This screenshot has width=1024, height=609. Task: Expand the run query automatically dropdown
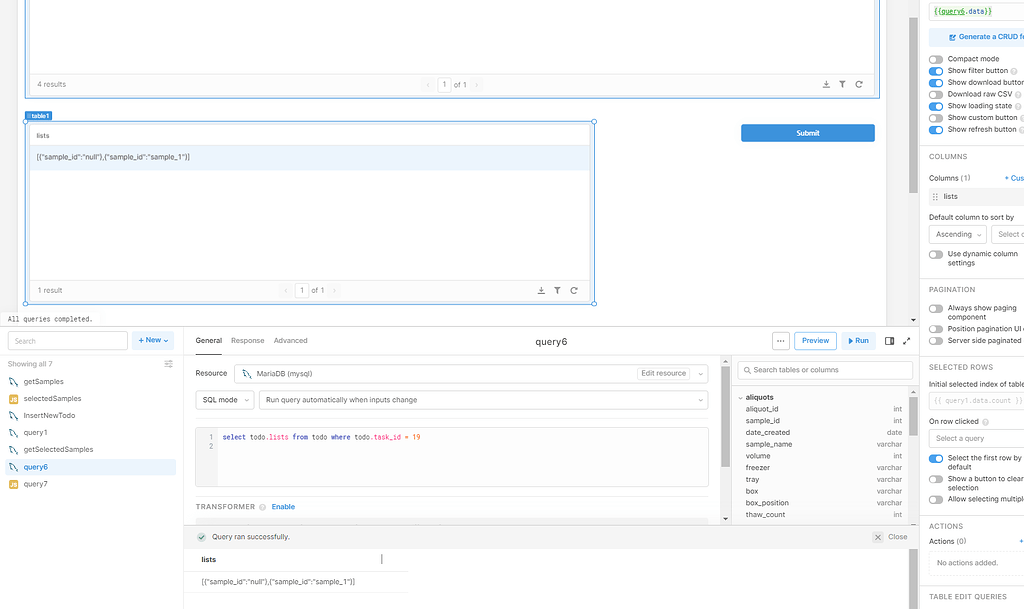pos(483,400)
